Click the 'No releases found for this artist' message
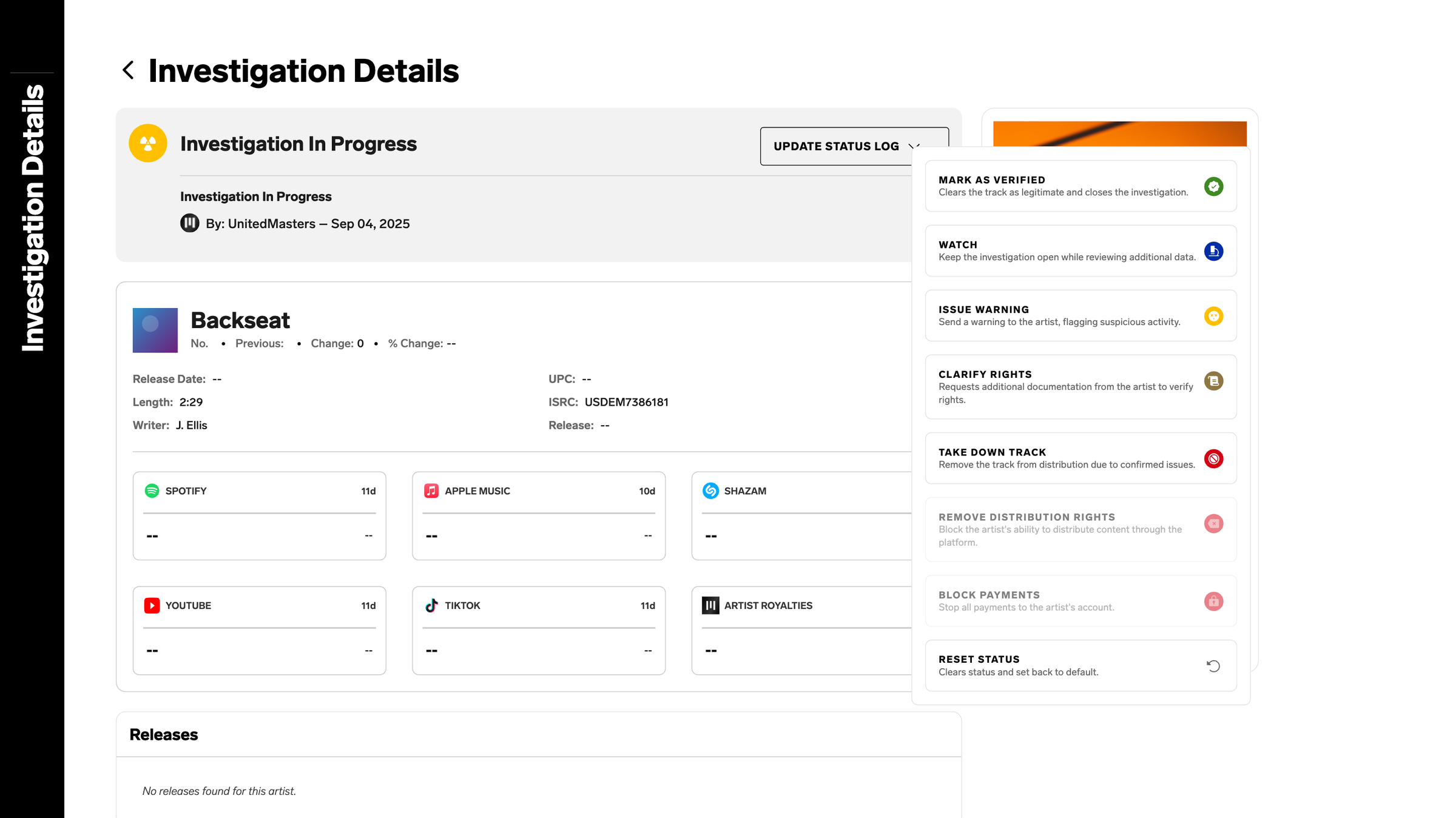Image resolution: width=1456 pixels, height=818 pixels. point(219,791)
